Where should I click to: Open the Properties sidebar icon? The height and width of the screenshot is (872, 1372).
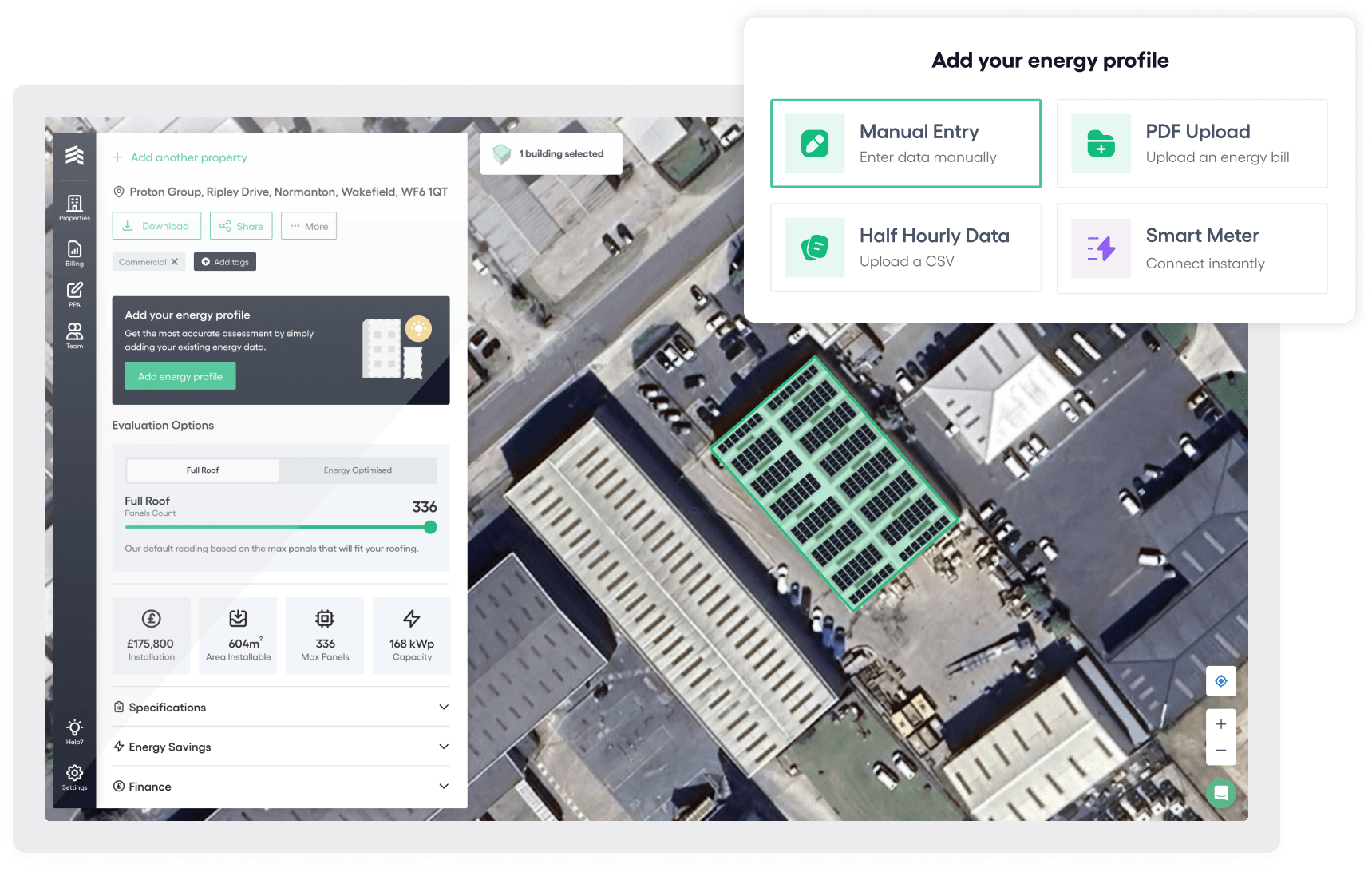tap(74, 207)
